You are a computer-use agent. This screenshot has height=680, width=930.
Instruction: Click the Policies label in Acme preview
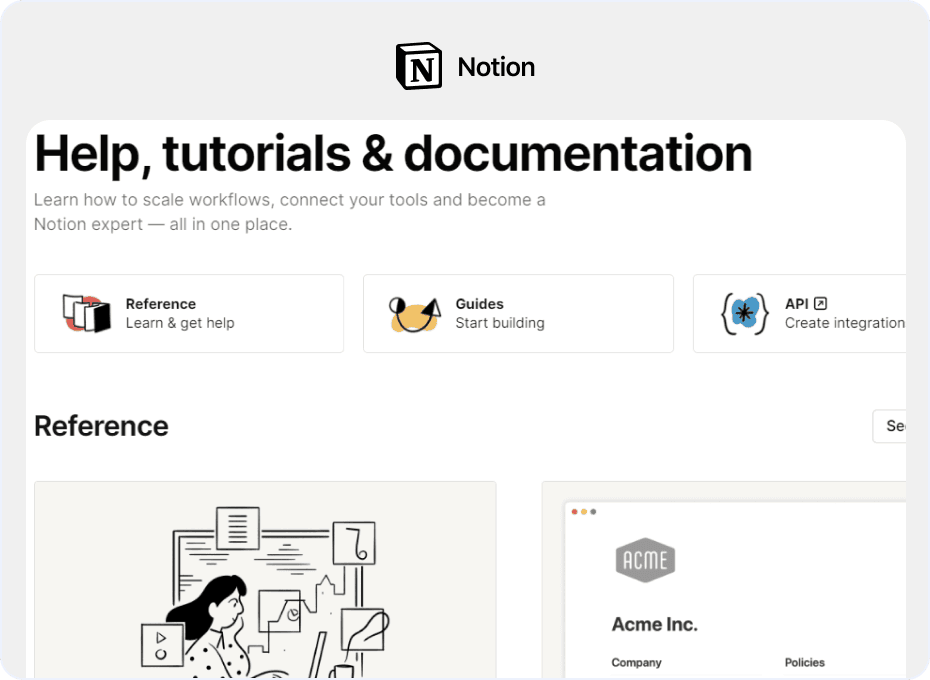(805, 662)
